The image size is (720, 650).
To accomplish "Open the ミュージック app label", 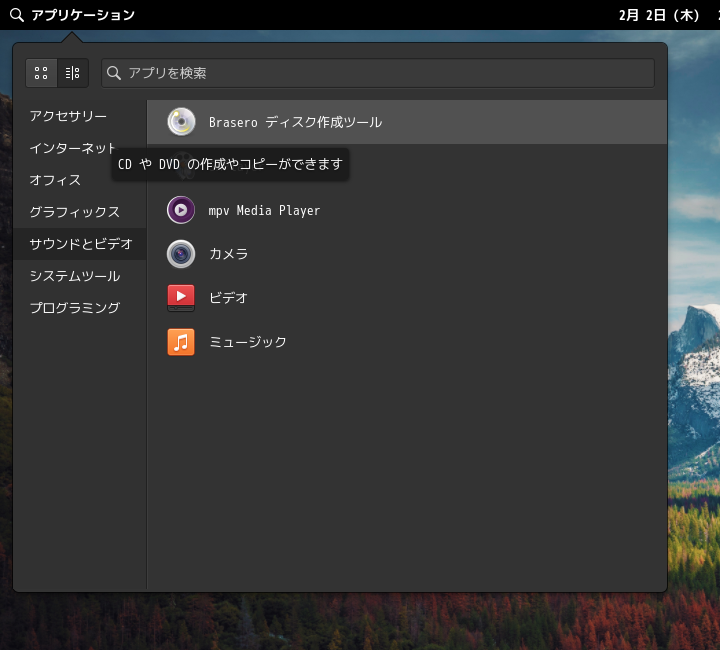I will tap(248, 342).
